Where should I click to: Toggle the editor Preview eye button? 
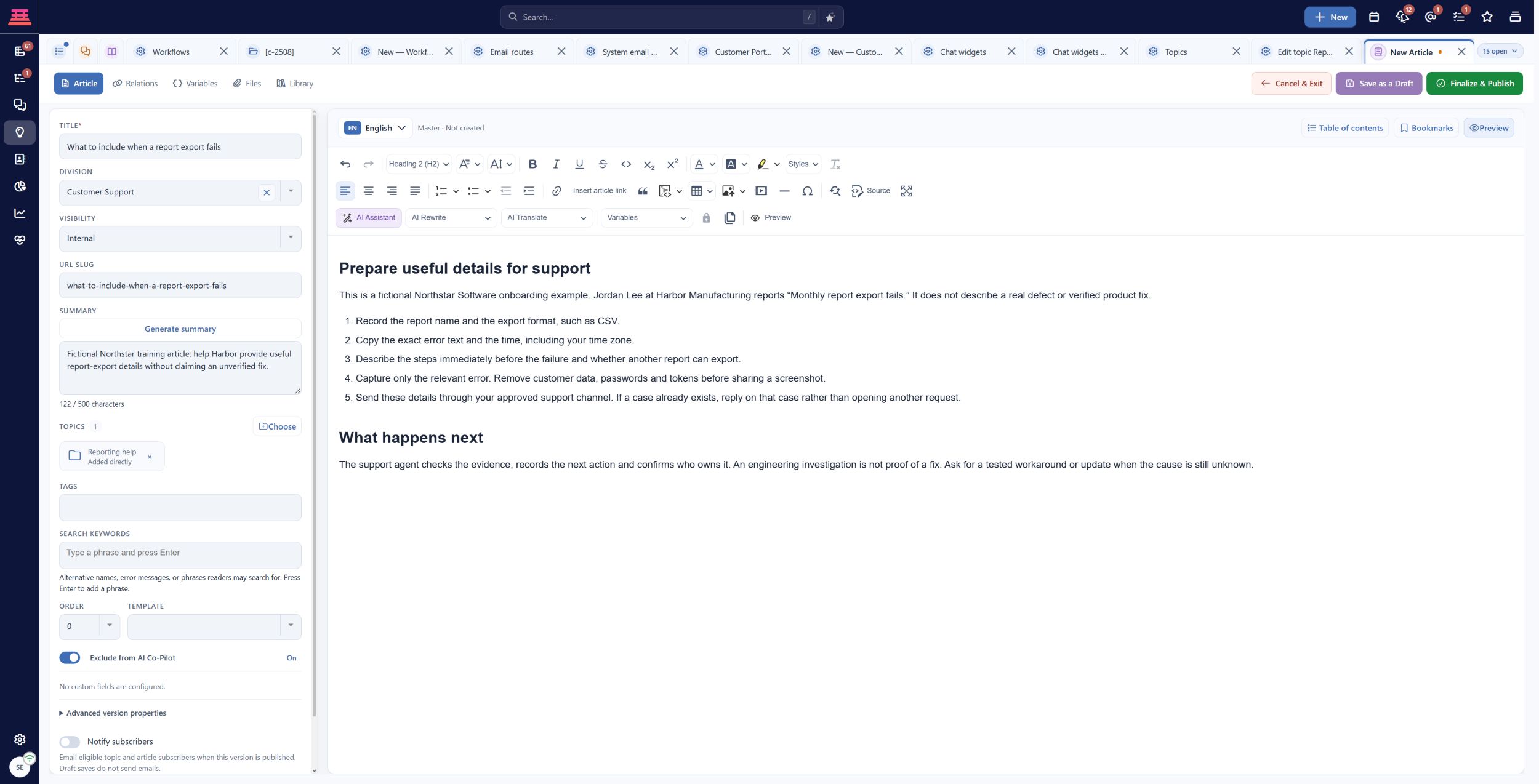(771, 218)
